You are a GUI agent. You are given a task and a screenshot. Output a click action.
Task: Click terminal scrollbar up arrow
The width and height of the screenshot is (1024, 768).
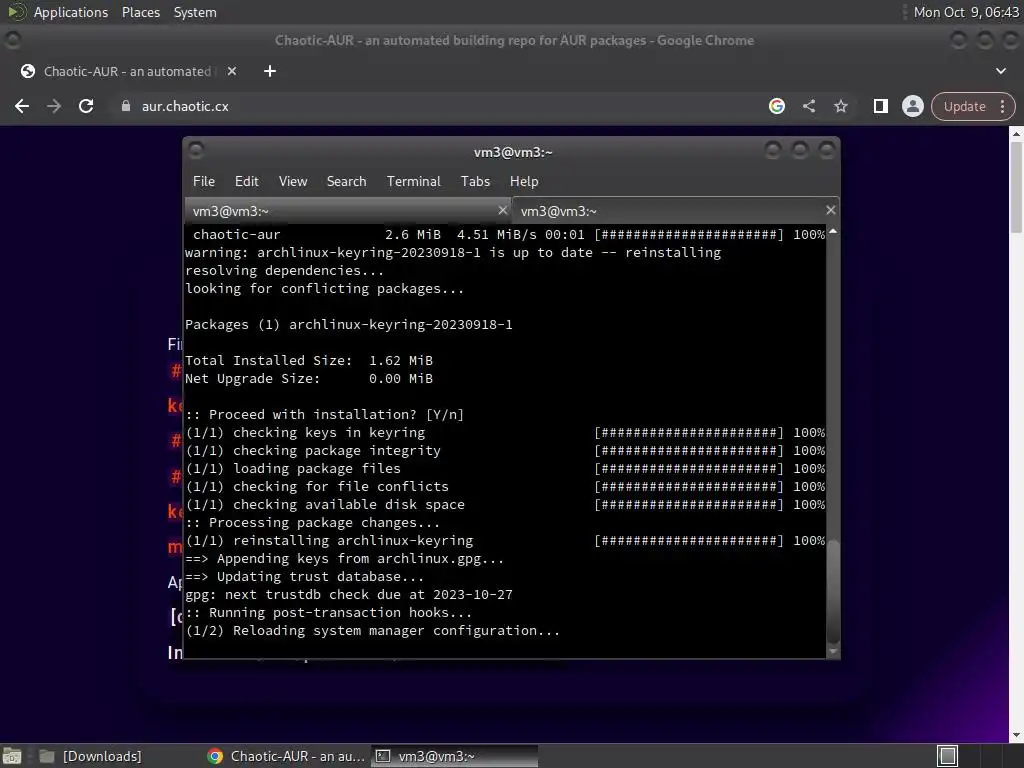tap(833, 231)
